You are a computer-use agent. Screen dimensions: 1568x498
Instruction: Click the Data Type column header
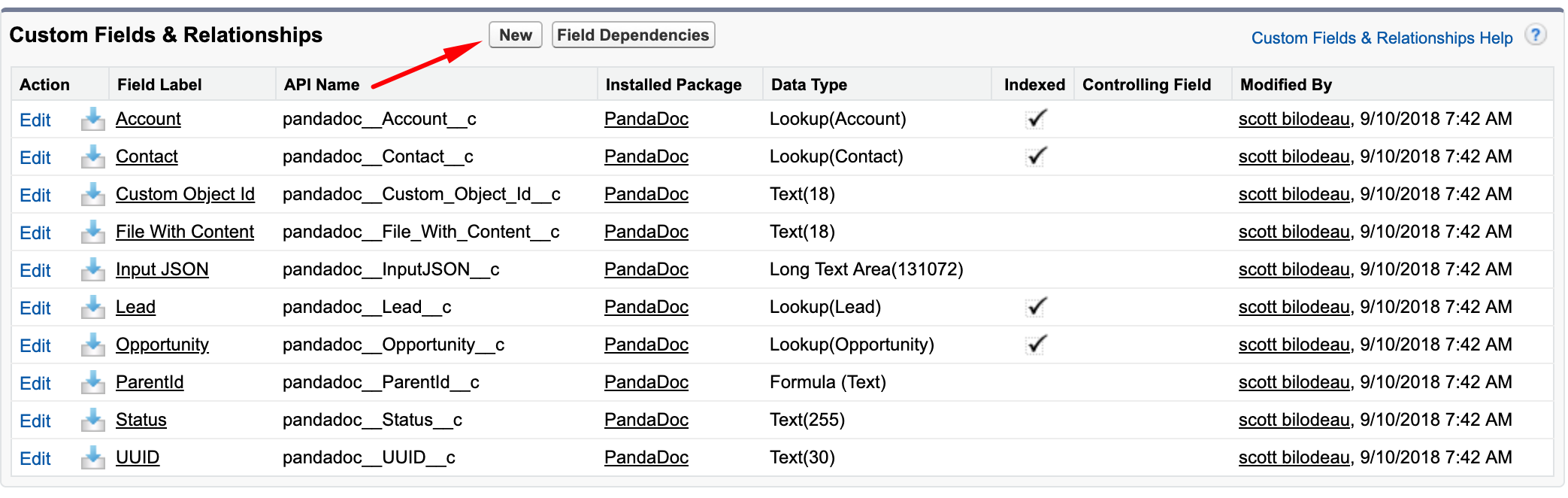809,85
